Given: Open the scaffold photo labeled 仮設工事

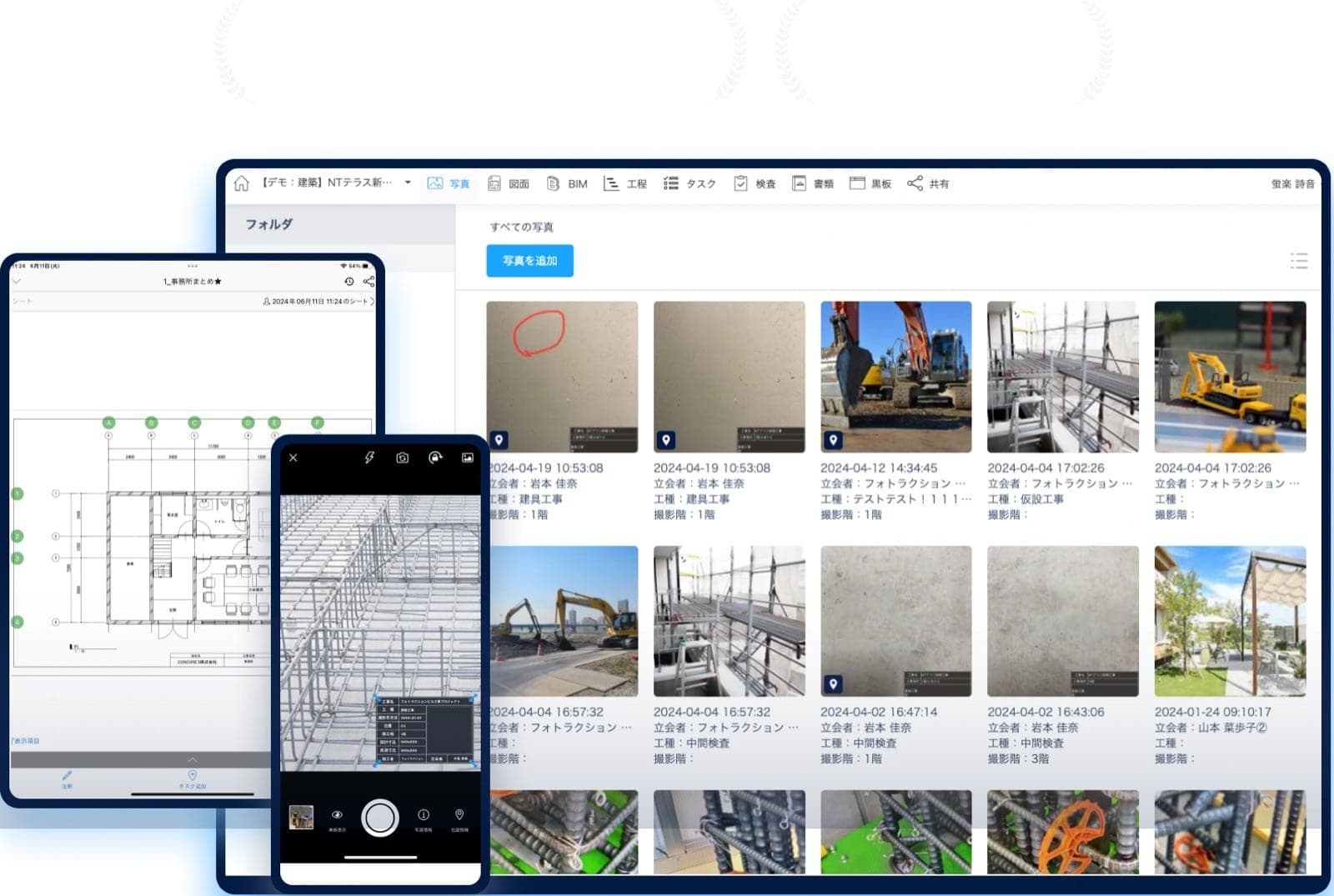Looking at the screenshot, I should tap(1063, 377).
